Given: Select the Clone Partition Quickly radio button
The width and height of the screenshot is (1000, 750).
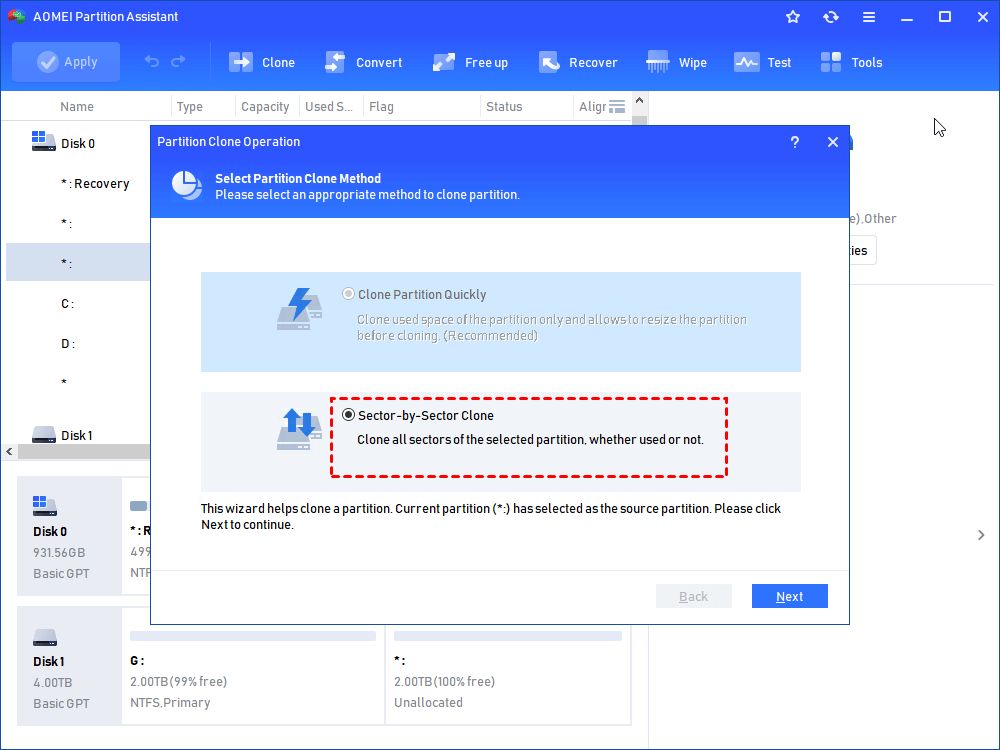Looking at the screenshot, I should coord(348,294).
